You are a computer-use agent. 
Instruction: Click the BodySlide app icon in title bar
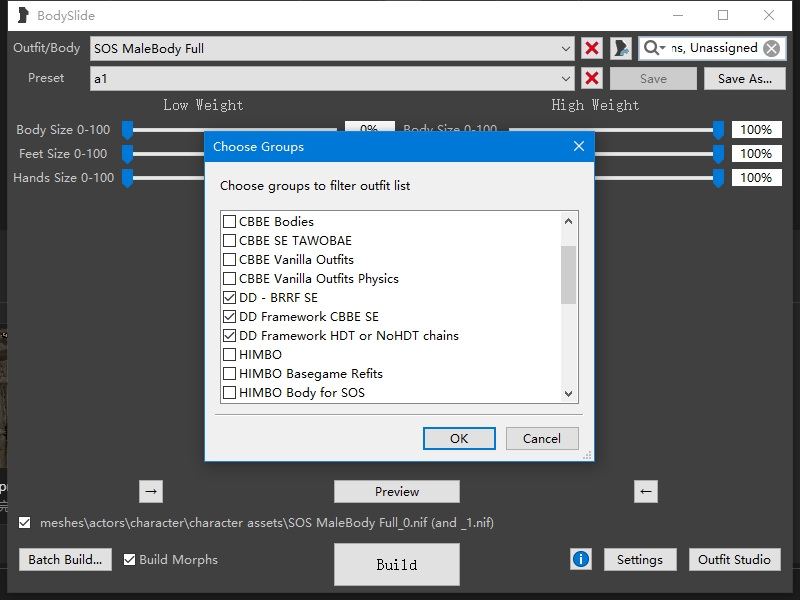(22, 15)
